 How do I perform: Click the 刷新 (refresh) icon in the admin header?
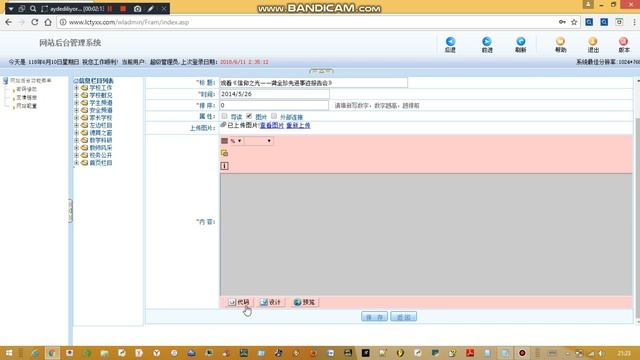[x=520, y=42]
